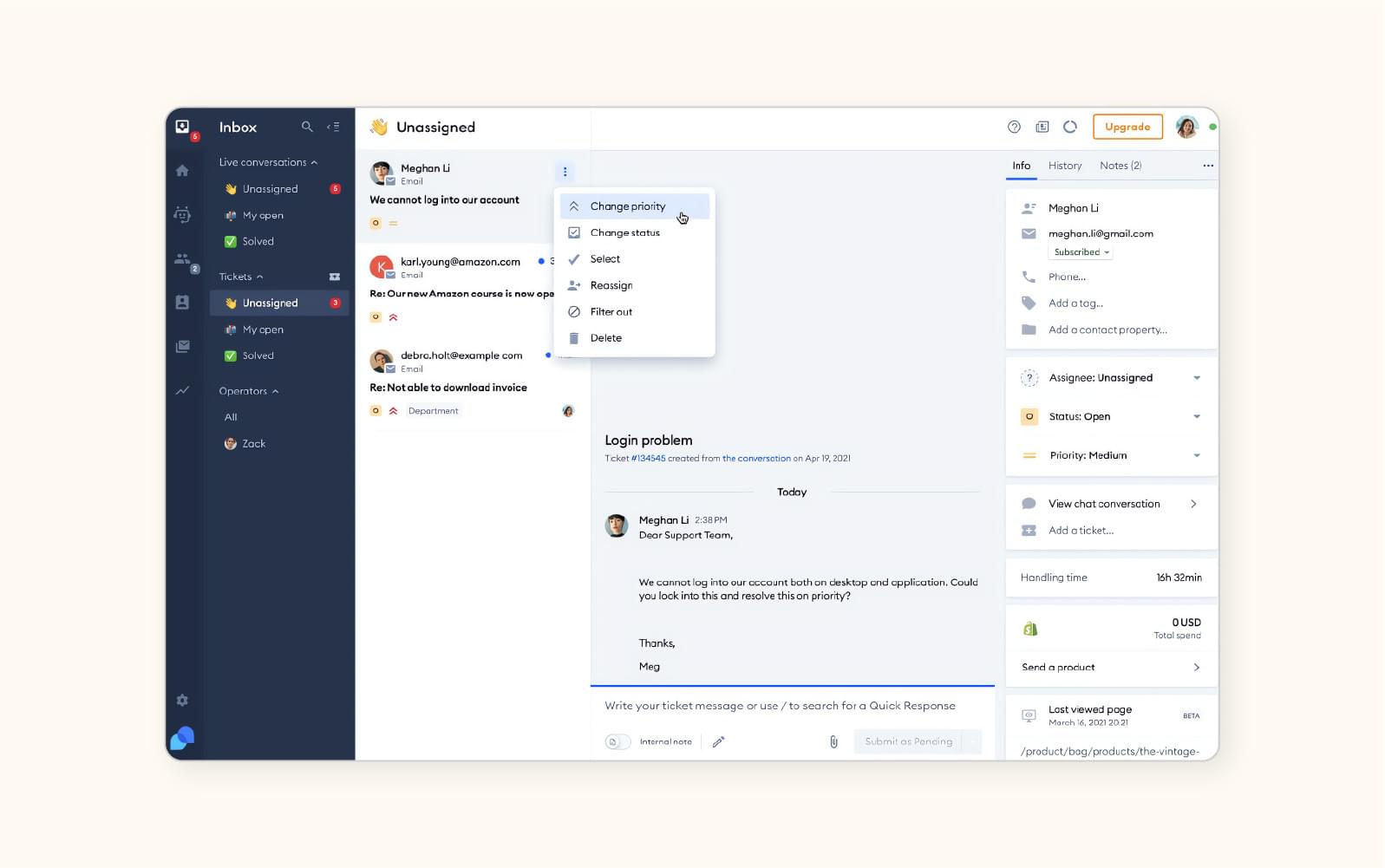Click the pencil edit icon in message composer
This screenshot has width=1385, height=868.
718,741
